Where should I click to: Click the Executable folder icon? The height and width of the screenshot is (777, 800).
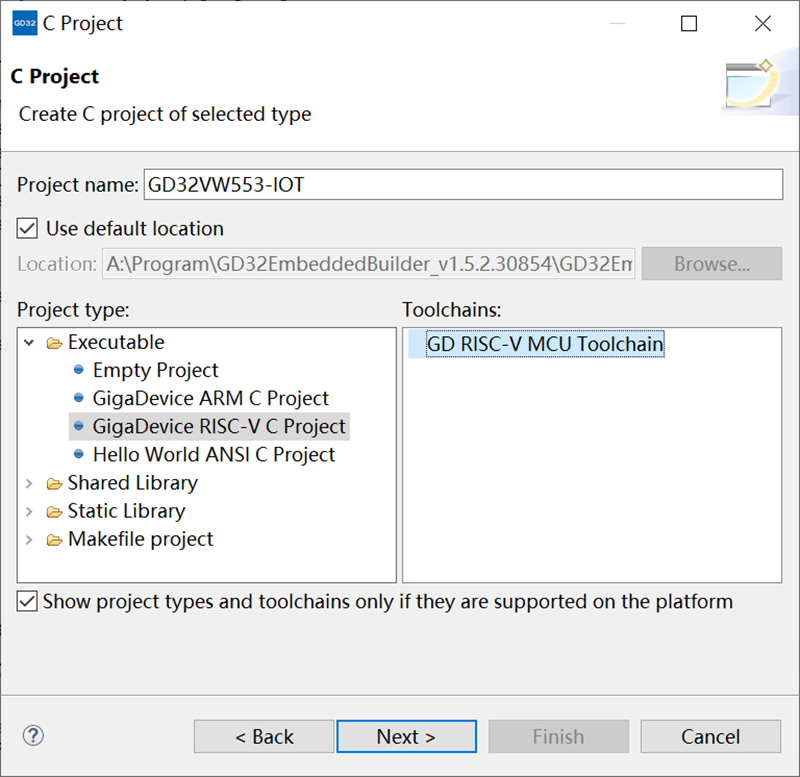click(x=55, y=343)
